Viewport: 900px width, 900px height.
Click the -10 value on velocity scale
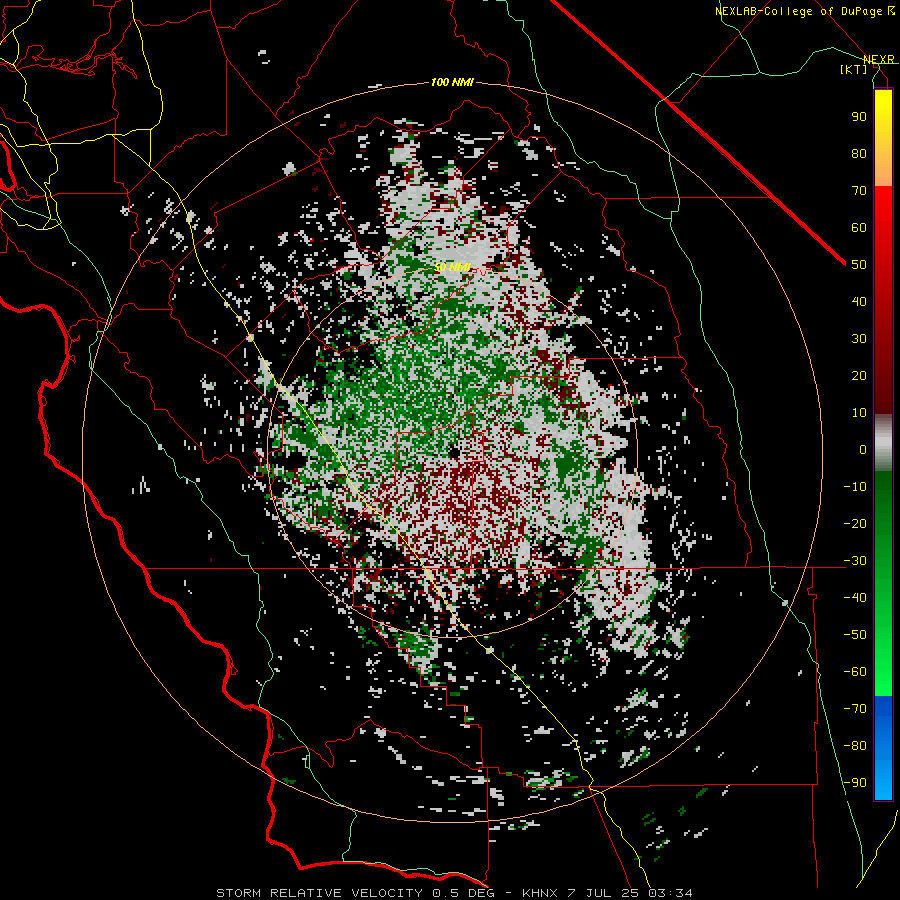click(855, 487)
